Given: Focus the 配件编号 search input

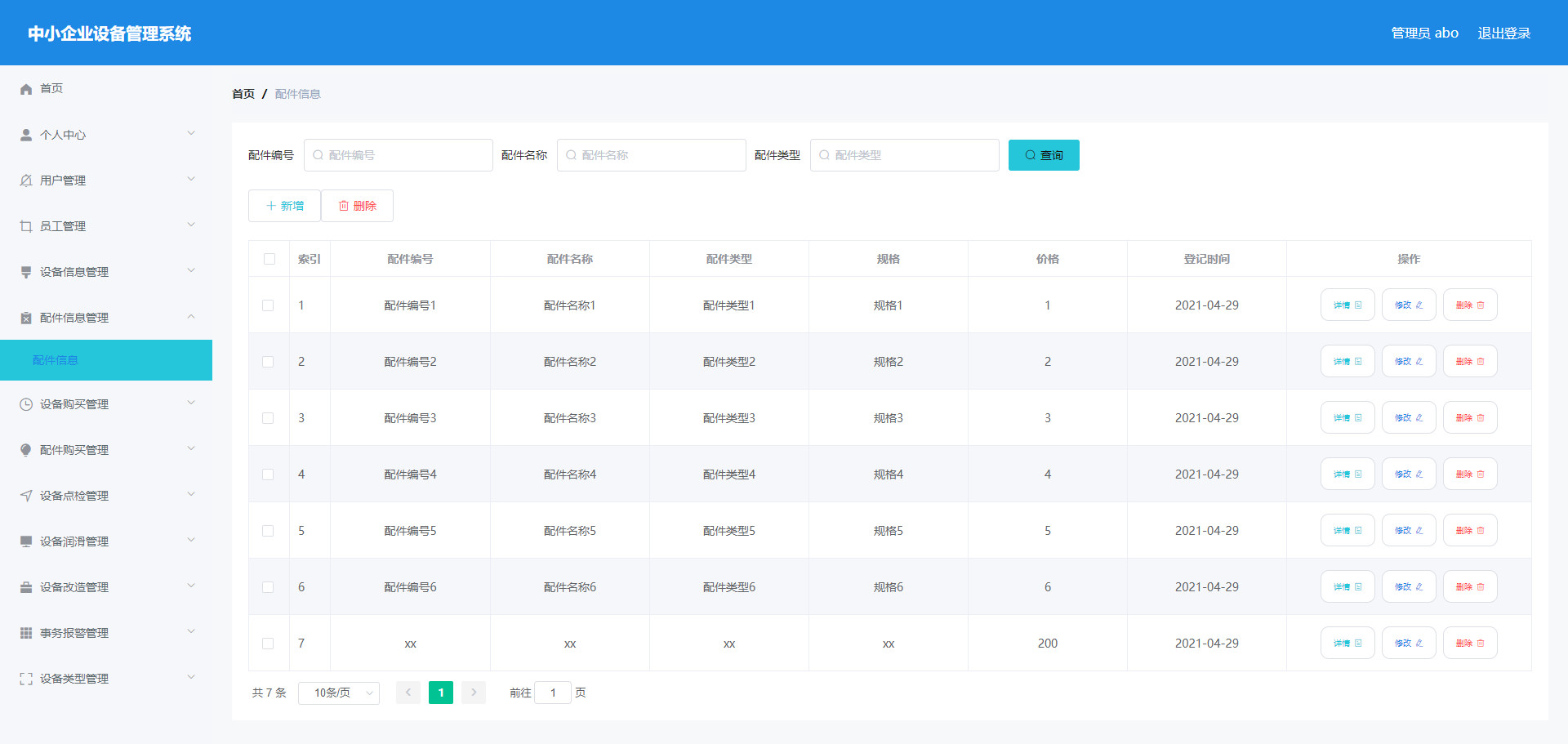Looking at the screenshot, I should [x=399, y=155].
